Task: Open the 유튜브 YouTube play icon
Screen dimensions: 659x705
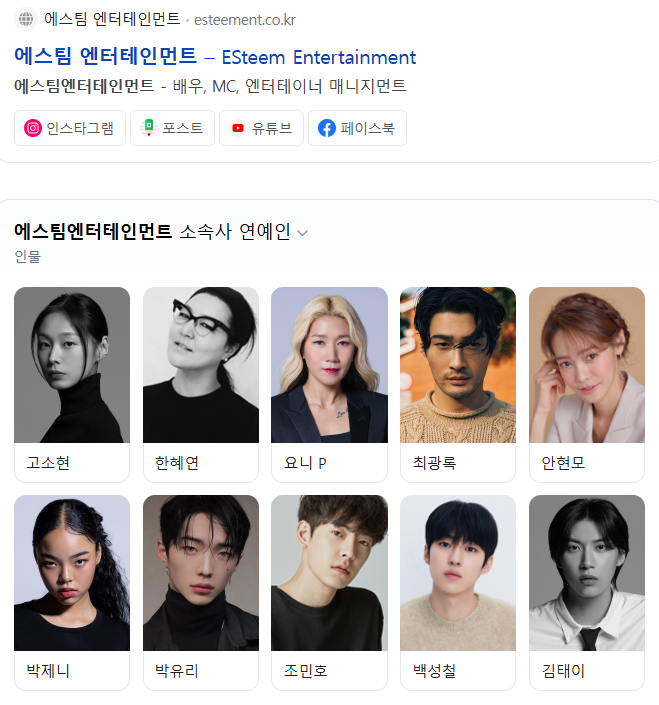Action: 238,128
